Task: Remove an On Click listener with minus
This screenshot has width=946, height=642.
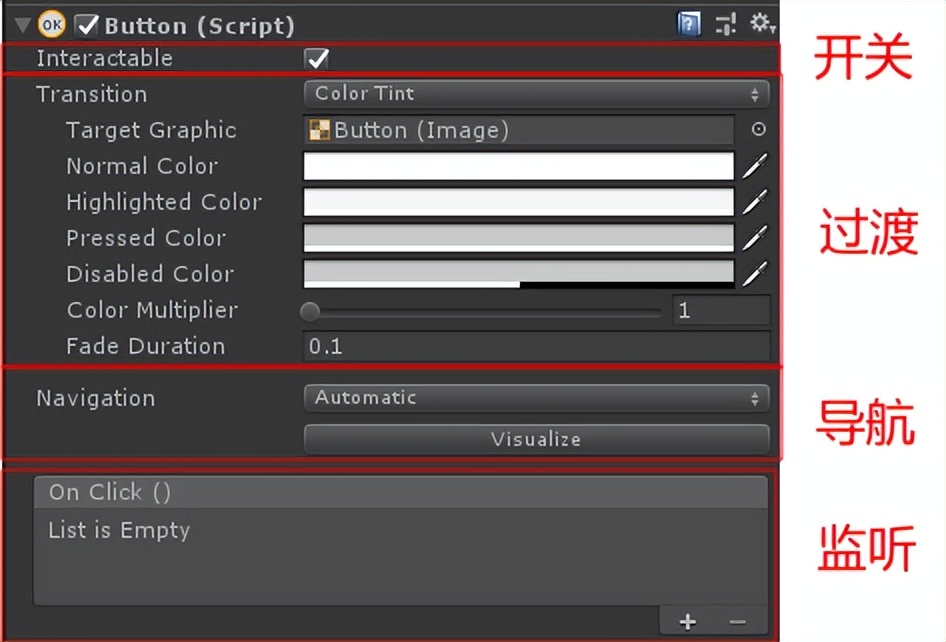Action: (737, 622)
